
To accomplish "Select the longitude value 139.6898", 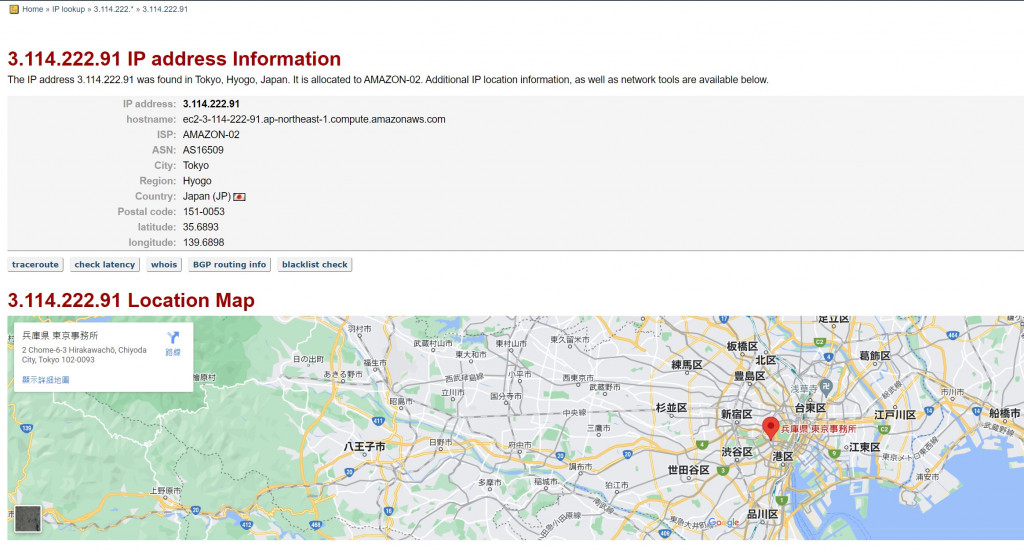I will pyautogui.click(x=204, y=242).
